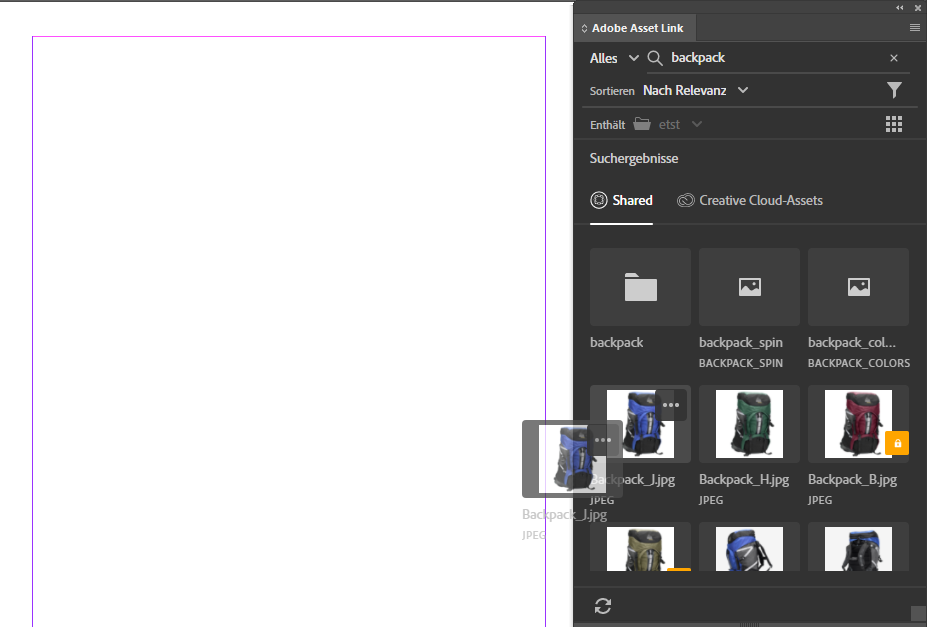The width and height of the screenshot is (927, 627).
Task: Clear the search with the X button
Action: 893,57
